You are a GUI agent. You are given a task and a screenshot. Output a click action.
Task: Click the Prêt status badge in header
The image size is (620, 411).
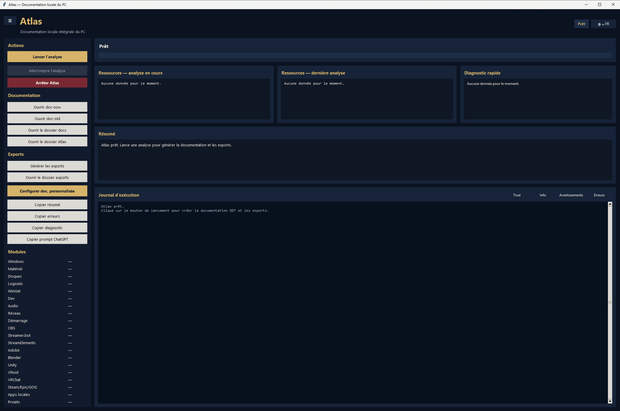tap(581, 24)
